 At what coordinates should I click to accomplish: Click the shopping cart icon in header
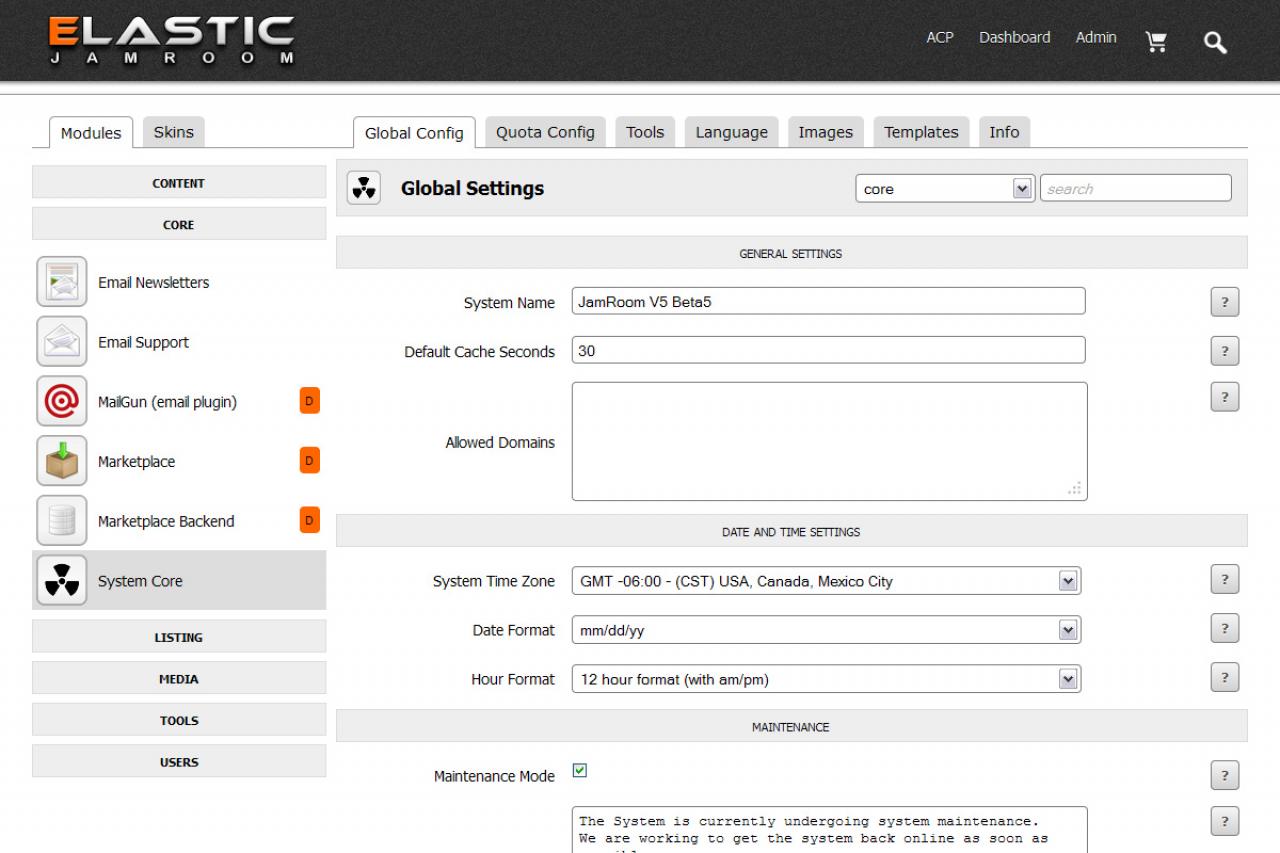pos(1156,42)
